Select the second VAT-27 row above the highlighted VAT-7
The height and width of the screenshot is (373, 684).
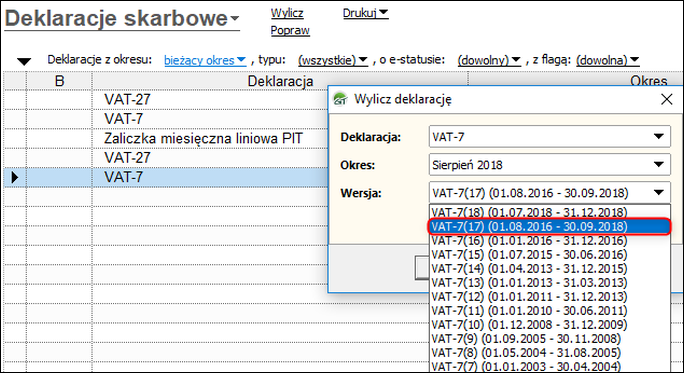coord(166,157)
